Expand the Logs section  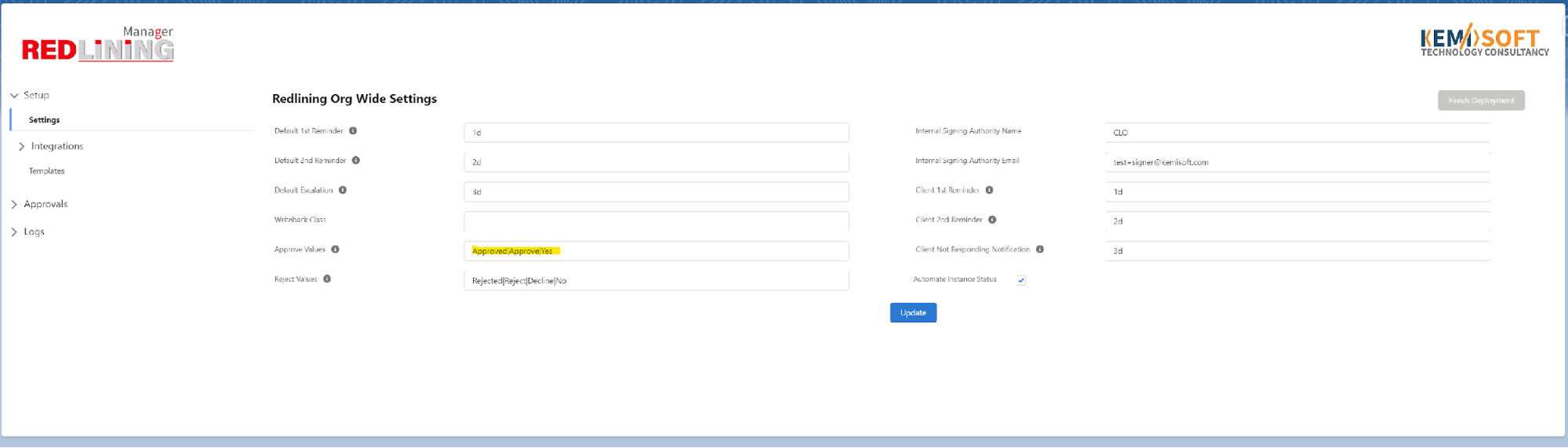[14, 232]
